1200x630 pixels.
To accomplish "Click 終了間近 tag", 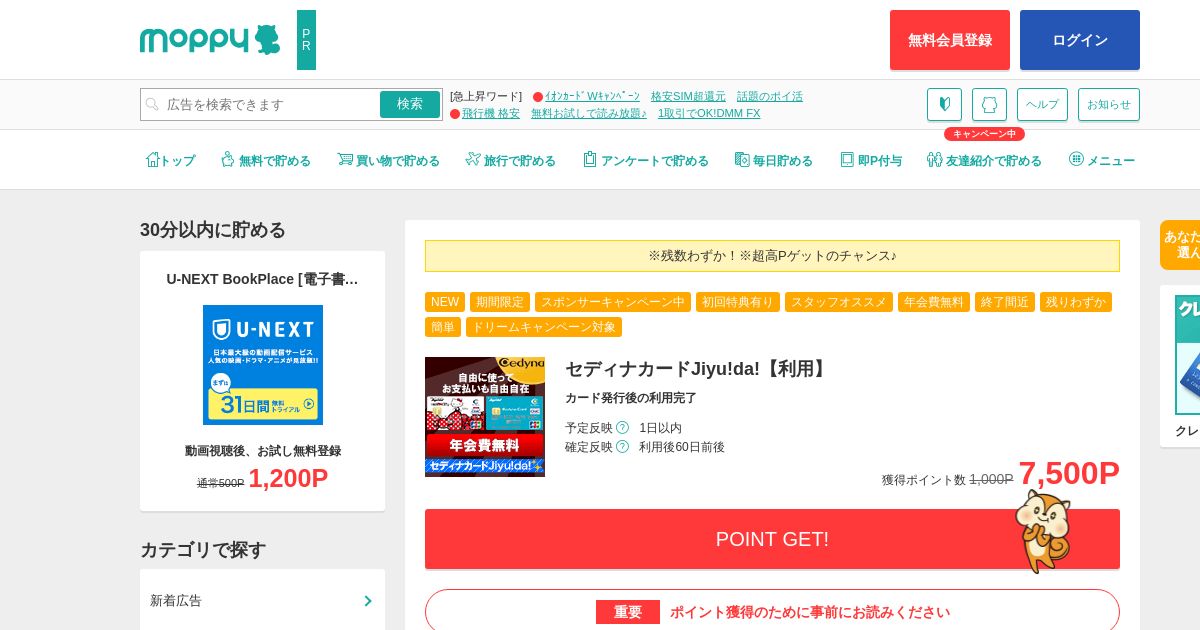I will click(1005, 302).
